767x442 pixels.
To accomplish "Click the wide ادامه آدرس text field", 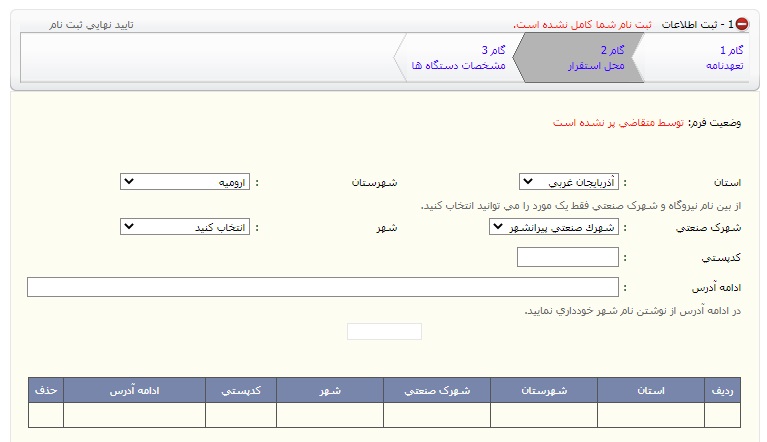I will (323, 287).
